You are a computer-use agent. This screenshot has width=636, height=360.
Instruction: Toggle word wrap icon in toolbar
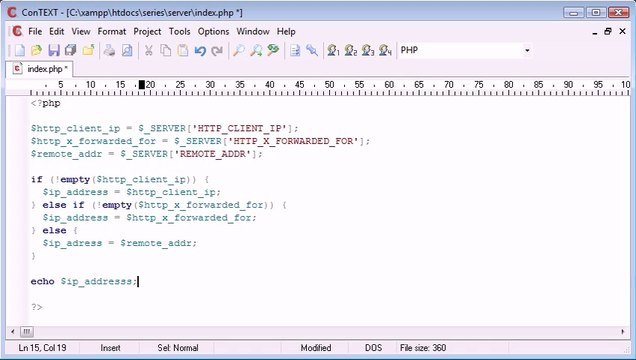295,50
